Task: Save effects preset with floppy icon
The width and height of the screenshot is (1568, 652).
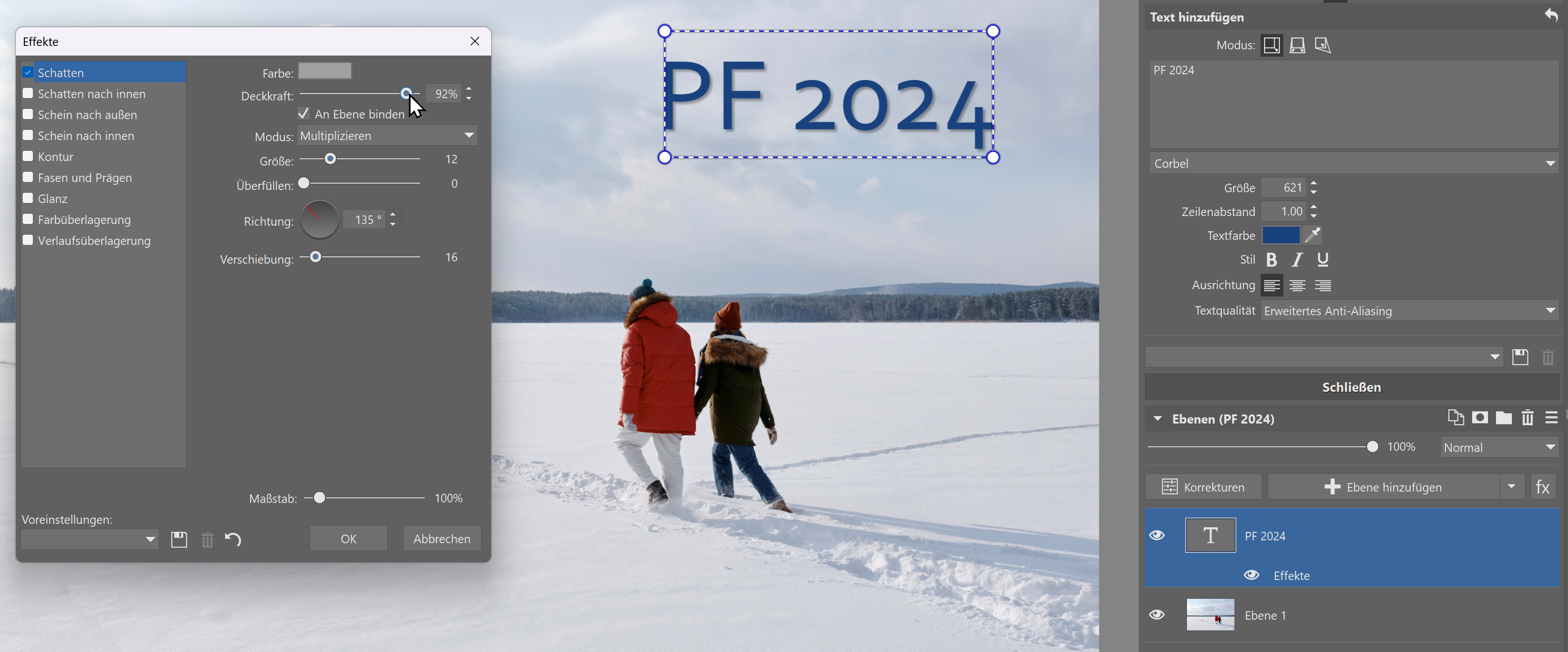Action: click(179, 539)
